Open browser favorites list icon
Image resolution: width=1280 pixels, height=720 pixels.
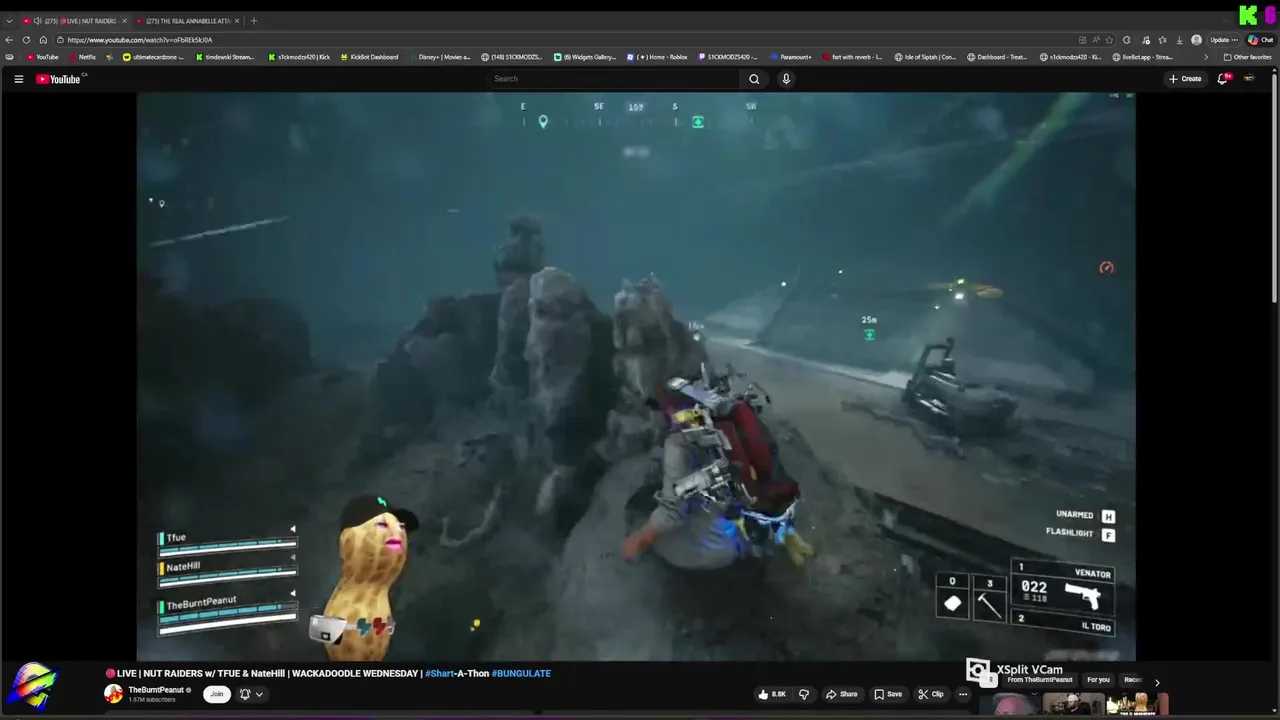coord(1162,40)
